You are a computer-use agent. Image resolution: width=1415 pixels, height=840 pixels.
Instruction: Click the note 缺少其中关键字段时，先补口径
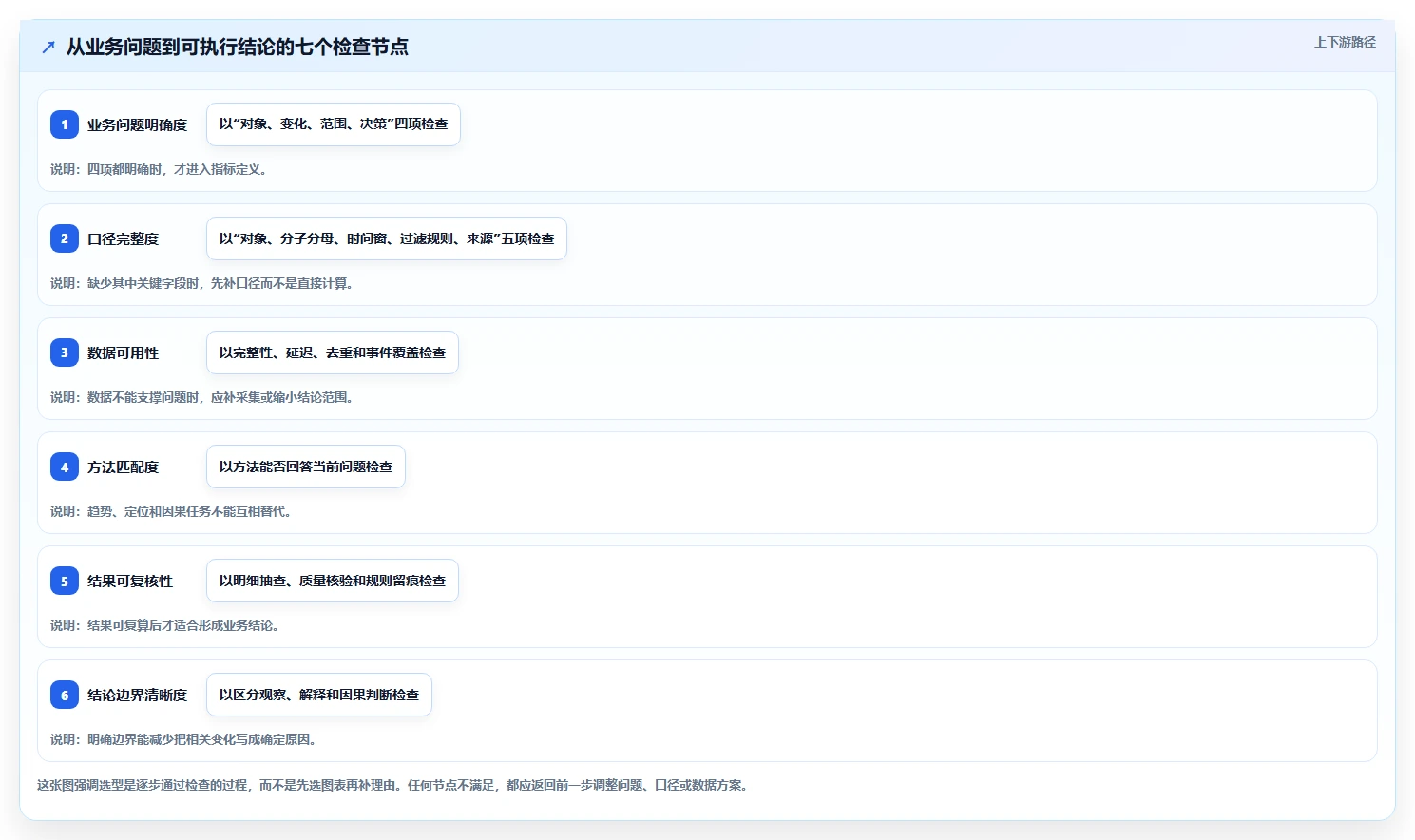tap(204, 283)
